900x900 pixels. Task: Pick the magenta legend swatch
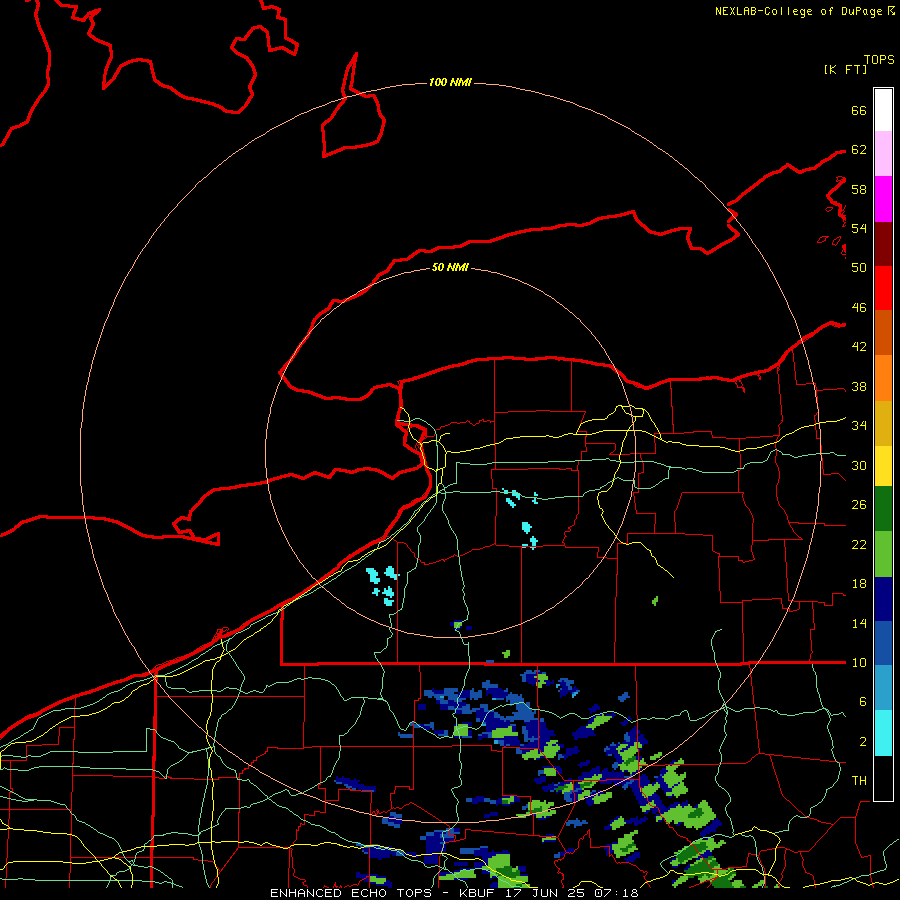tap(883, 199)
